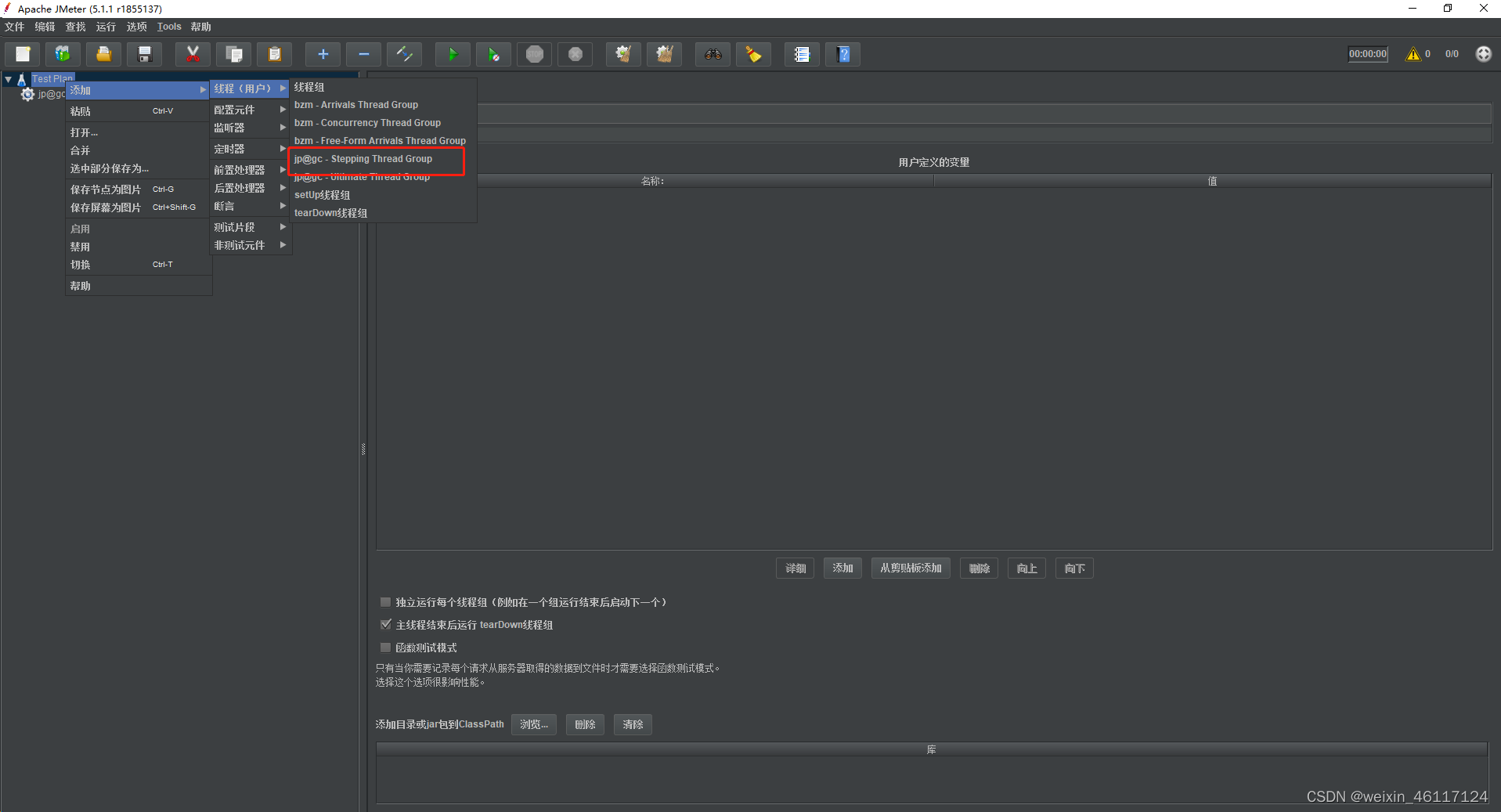Expand the 断言 submenu
Screen dimensions: 1501x812
[250, 206]
